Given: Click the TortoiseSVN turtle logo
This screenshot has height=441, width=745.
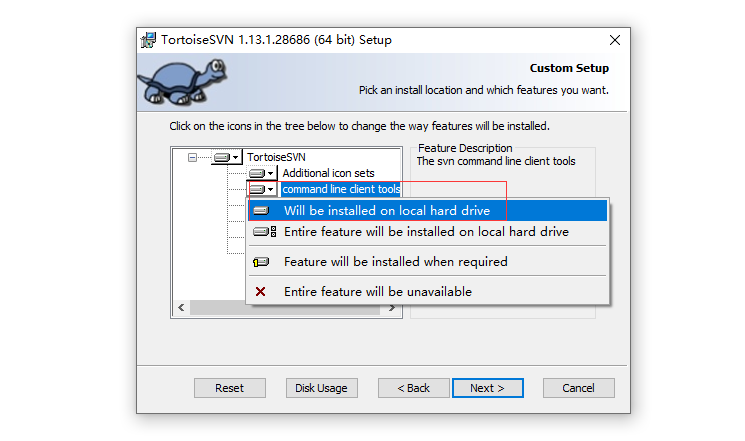Looking at the screenshot, I should 182,81.
